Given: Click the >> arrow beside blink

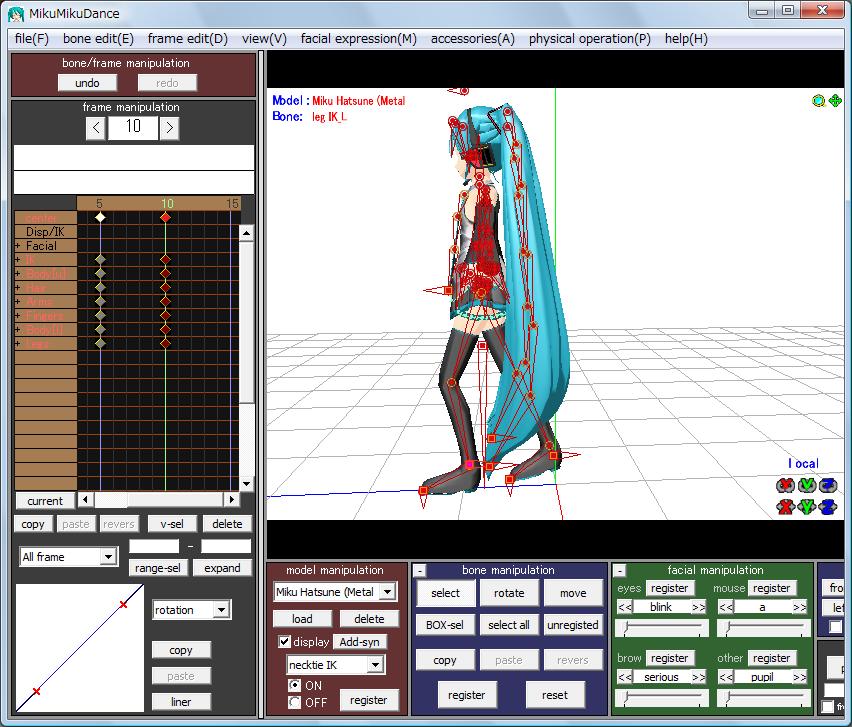Looking at the screenshot, I should point(699,607).
